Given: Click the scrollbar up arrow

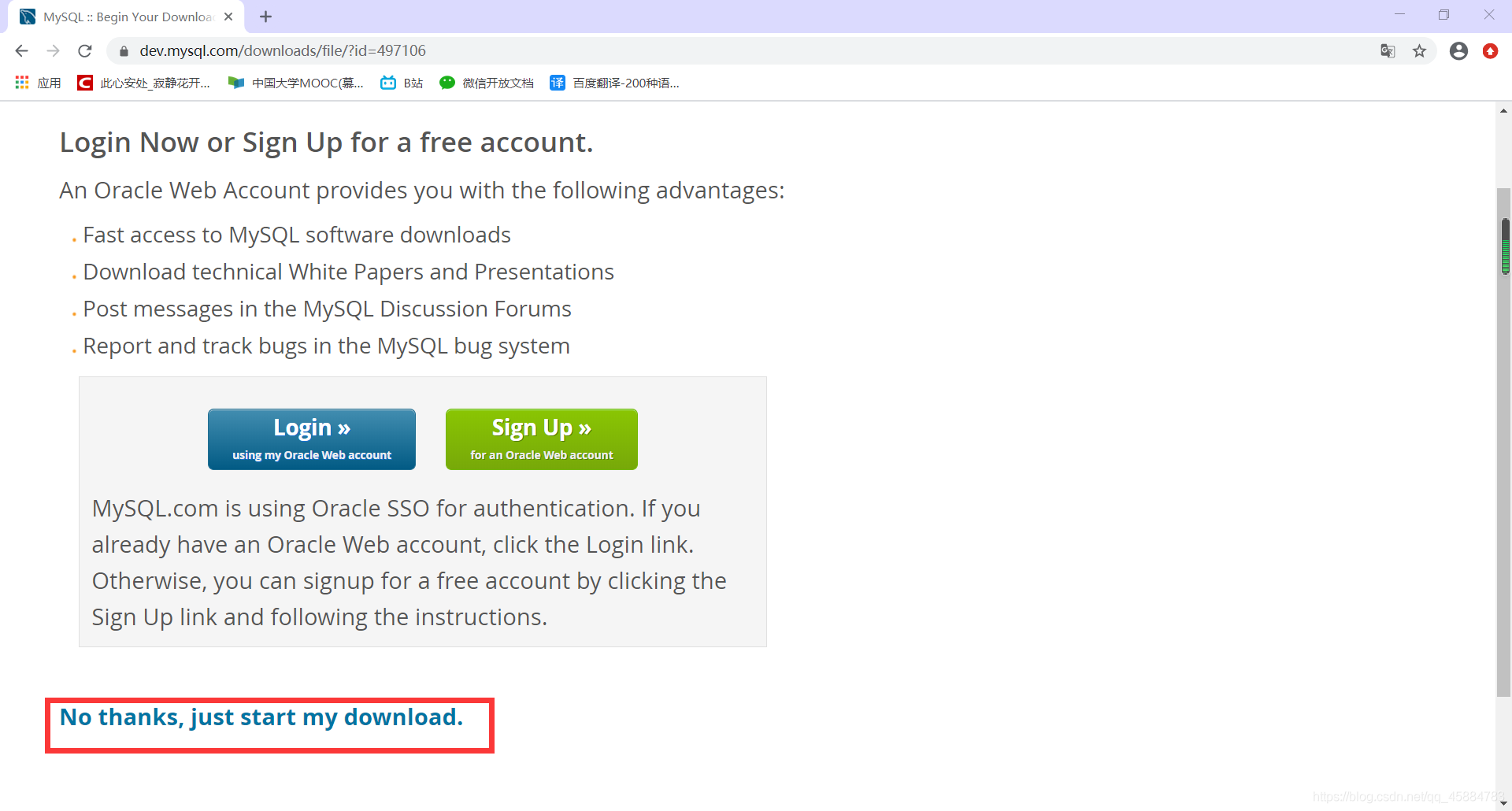Looking at the screenshot, I should 1504,111.
